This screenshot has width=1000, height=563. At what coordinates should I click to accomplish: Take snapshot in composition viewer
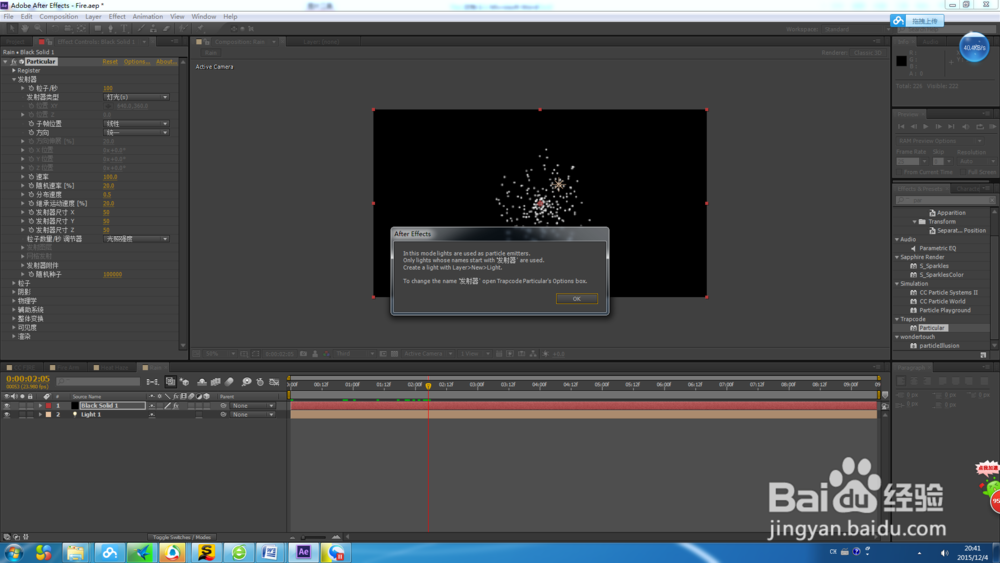click(x=304, y=354)
